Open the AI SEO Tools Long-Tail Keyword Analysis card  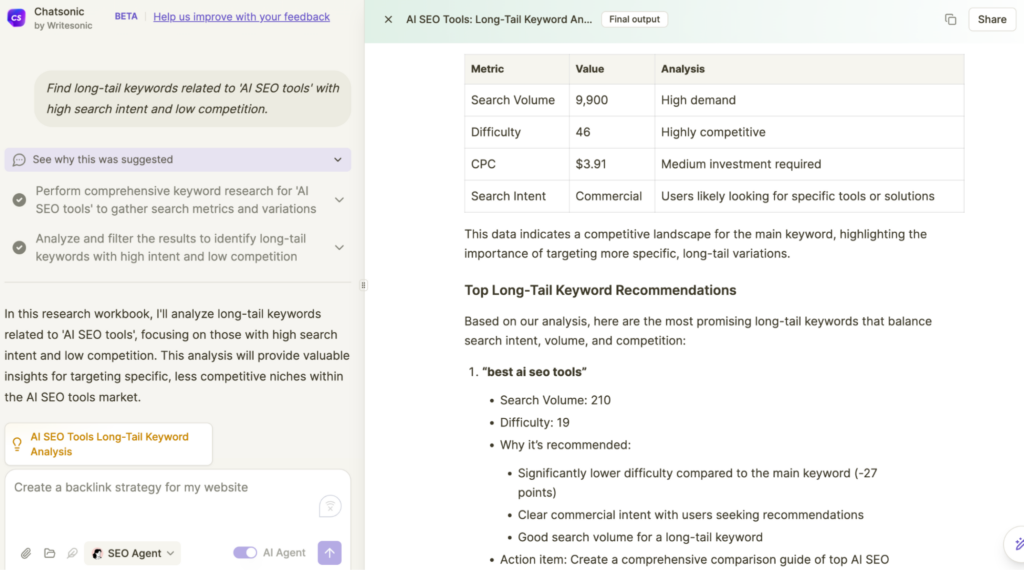(108, 444)
